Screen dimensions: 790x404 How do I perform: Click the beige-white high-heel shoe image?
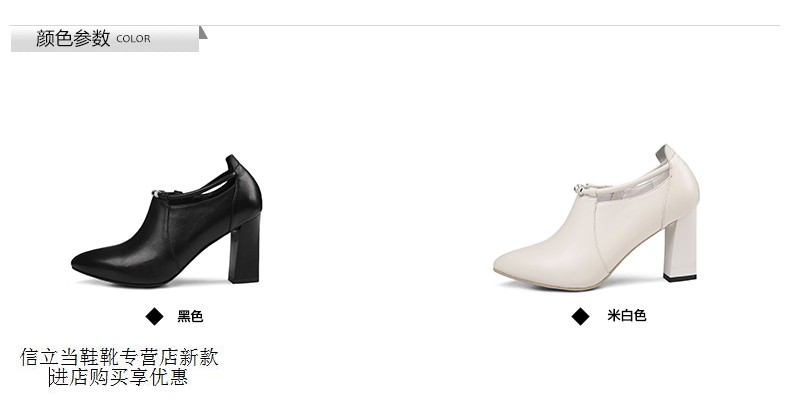click(x=597, y=218)
